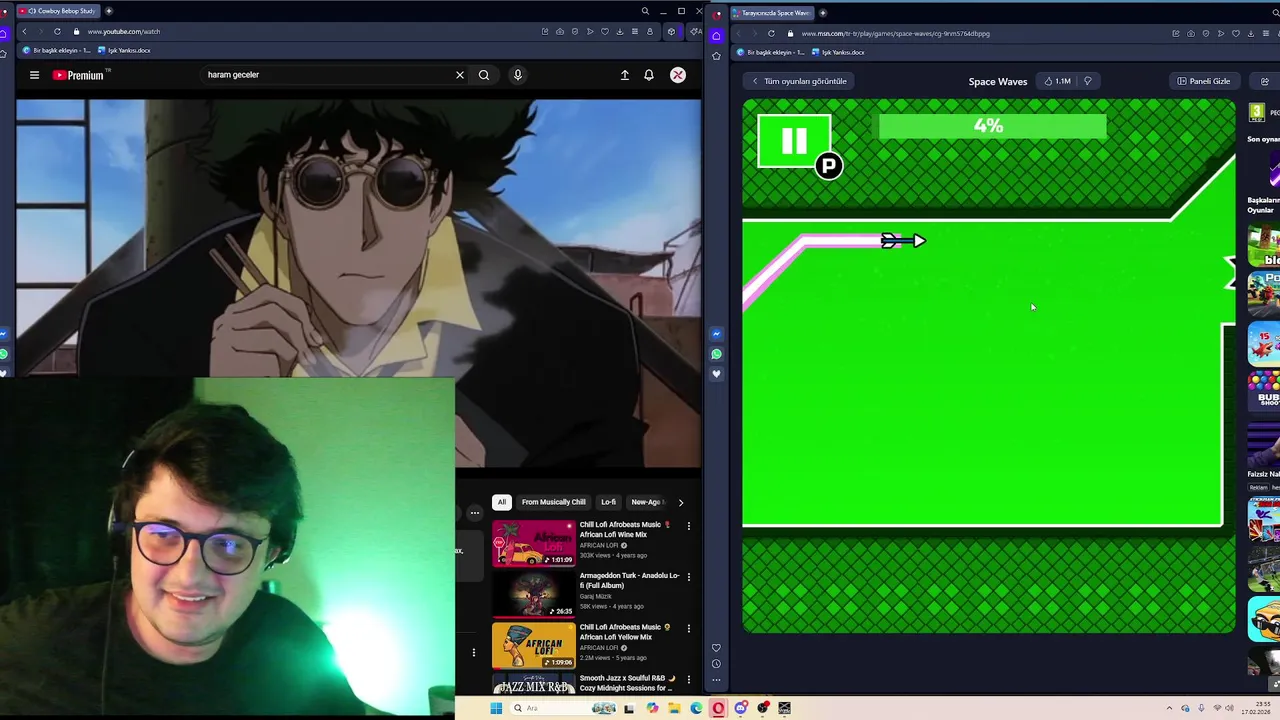Open Chill Lofi African Lofi Wine Mix thumbnail

click(534, 543)
